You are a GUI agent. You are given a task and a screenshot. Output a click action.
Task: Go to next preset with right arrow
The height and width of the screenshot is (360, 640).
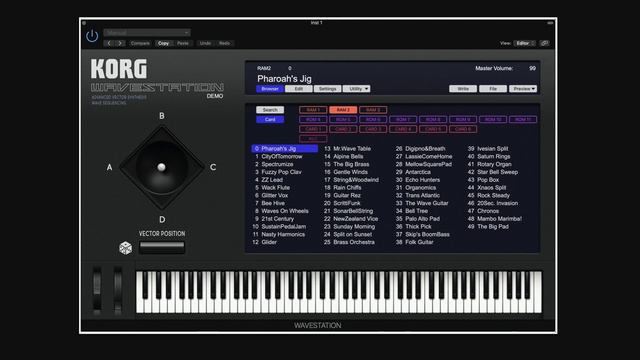point(120,43)
